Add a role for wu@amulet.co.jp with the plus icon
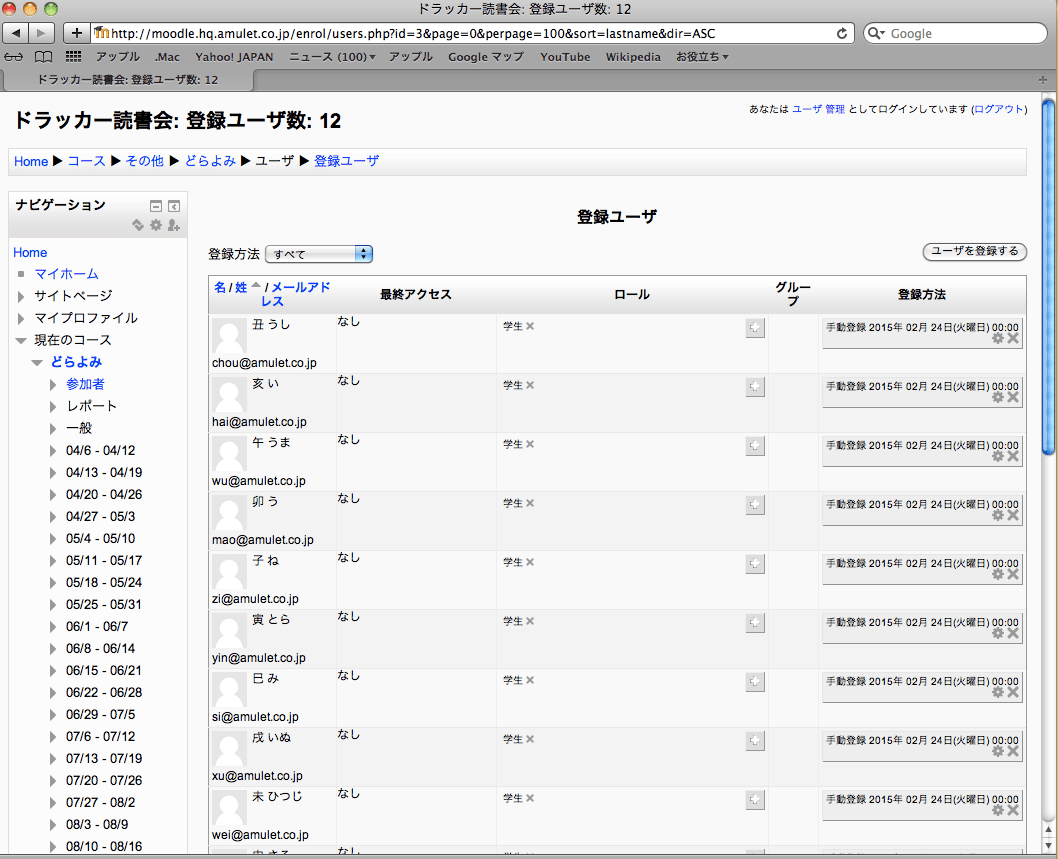 755,446
